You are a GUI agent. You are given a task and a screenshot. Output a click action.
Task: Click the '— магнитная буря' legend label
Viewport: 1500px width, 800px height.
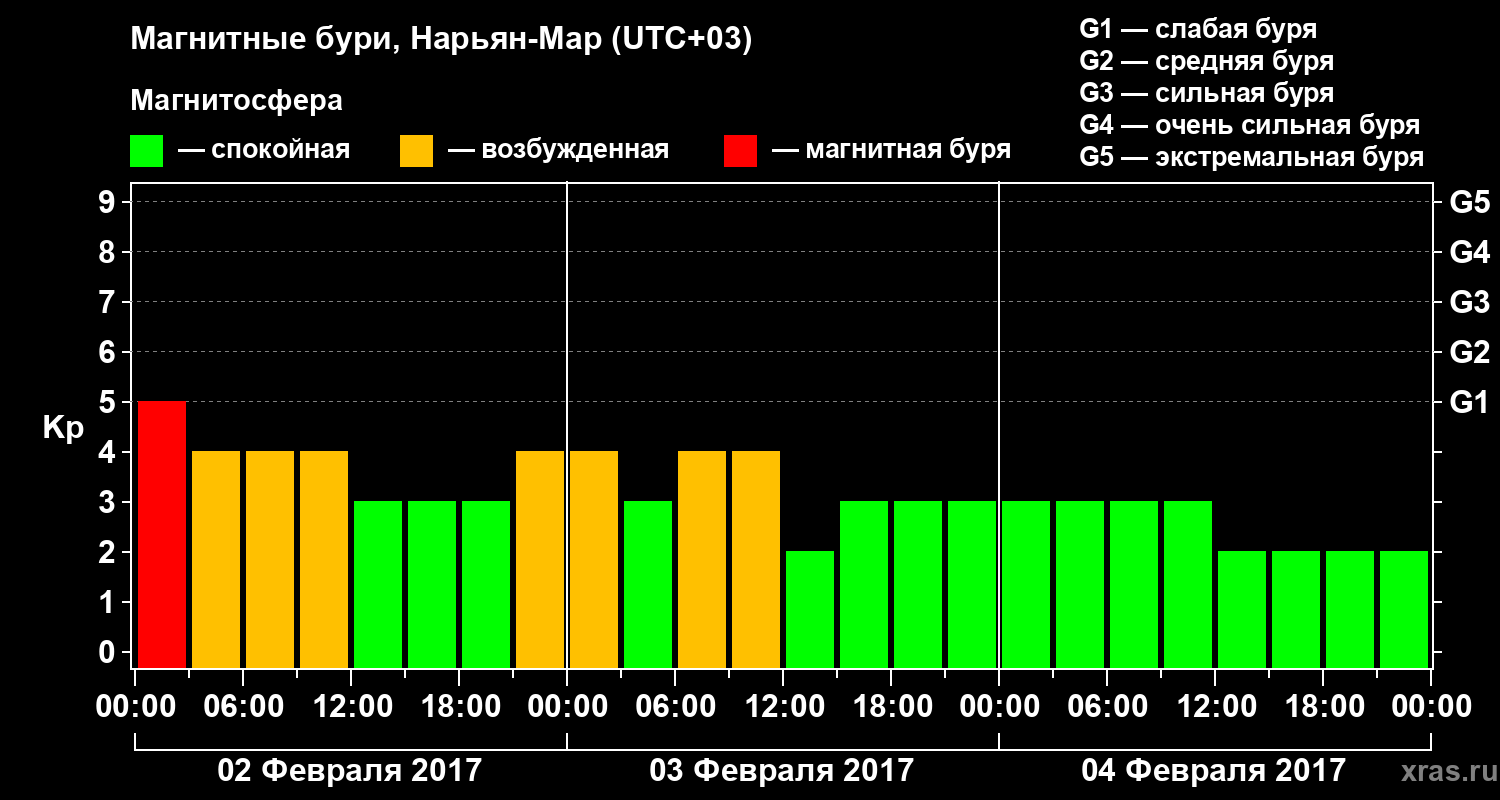(892, 150)
